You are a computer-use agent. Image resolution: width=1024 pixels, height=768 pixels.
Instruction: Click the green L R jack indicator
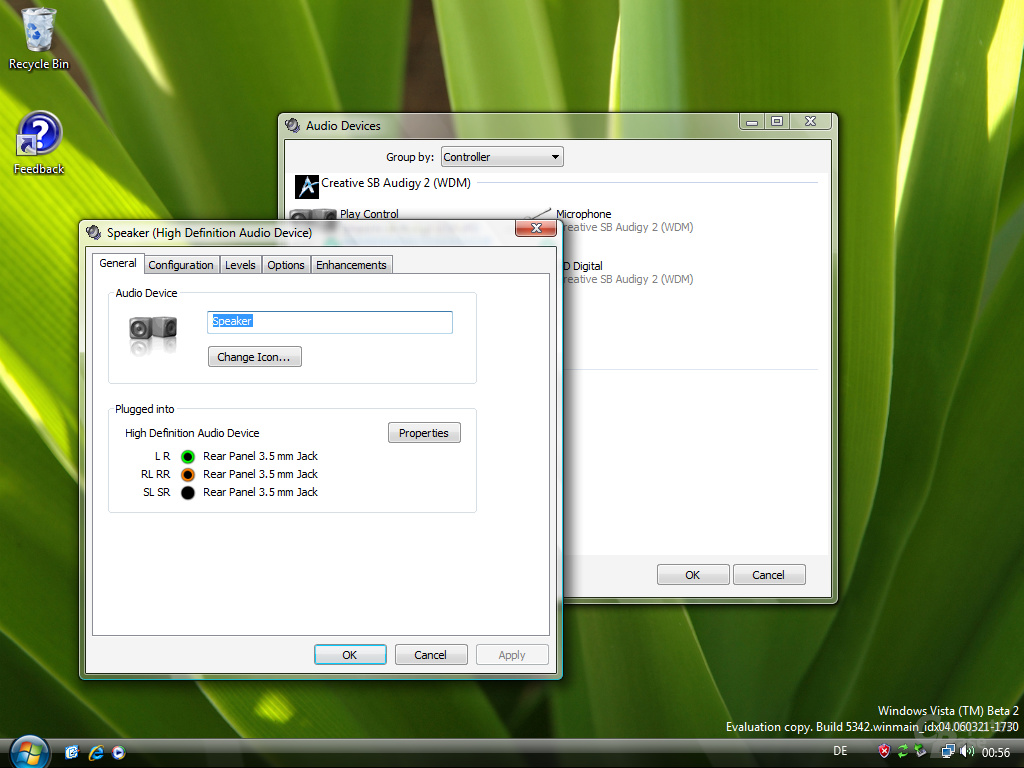[x=188, y=456]
